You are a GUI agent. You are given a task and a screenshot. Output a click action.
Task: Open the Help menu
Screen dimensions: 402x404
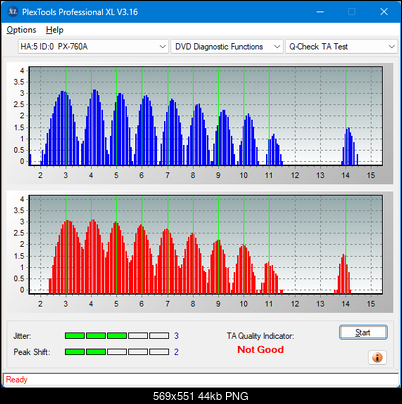tap(54, 30)
